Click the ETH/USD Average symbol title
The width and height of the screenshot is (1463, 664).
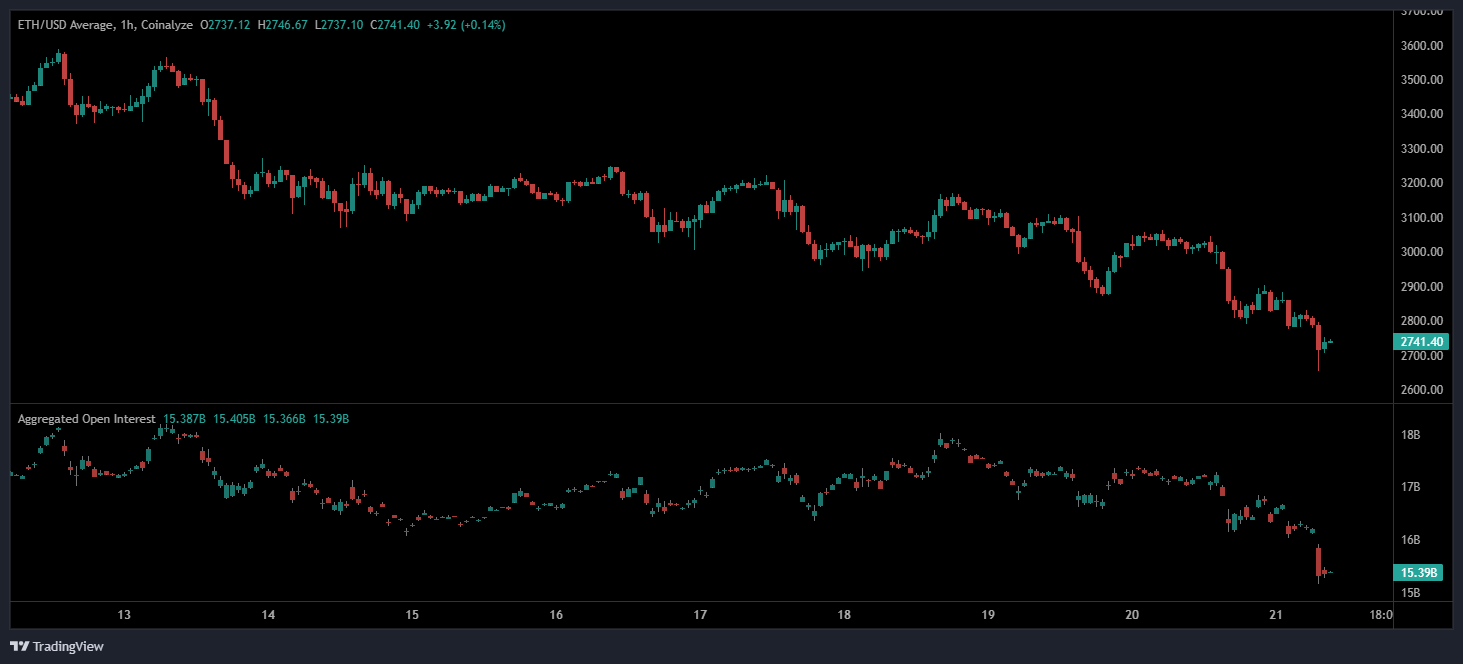point(57,24)
